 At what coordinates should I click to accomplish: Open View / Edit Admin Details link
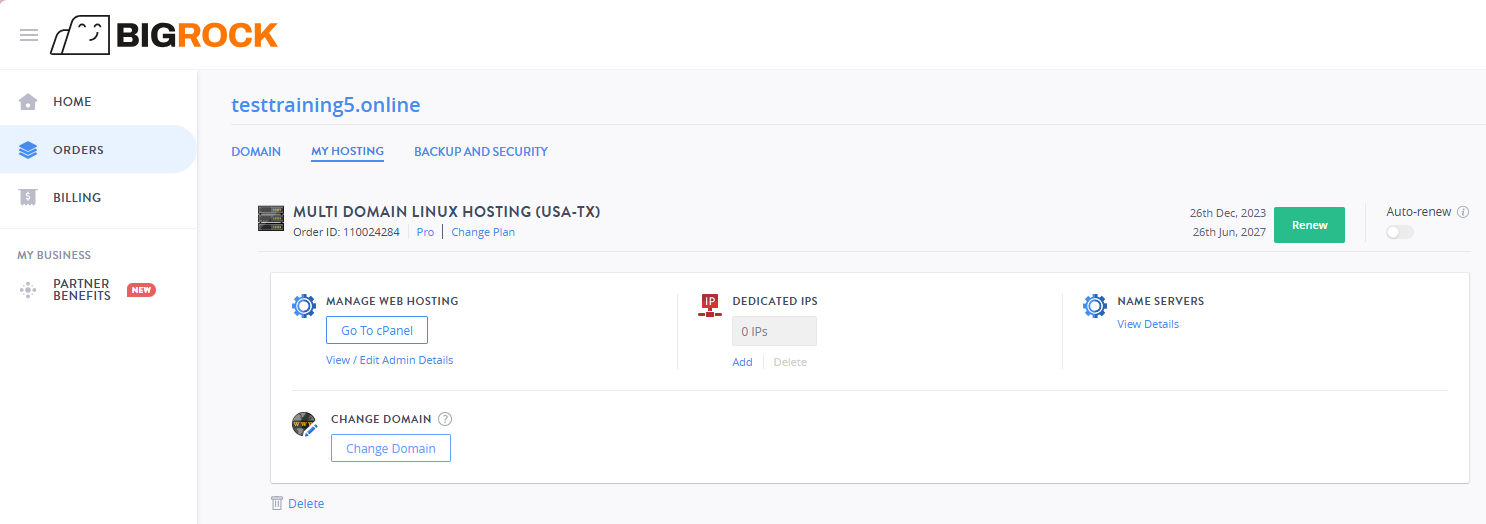[x=390, y=360]
